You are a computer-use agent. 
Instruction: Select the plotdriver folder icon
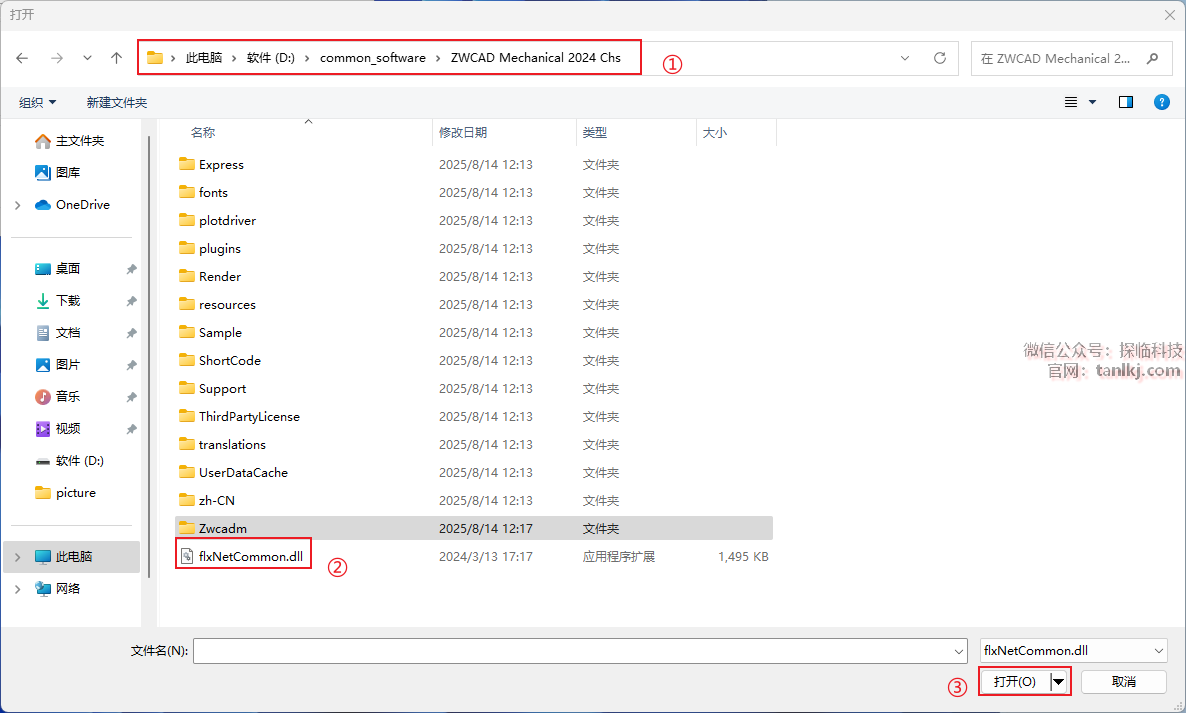(187, 220)
